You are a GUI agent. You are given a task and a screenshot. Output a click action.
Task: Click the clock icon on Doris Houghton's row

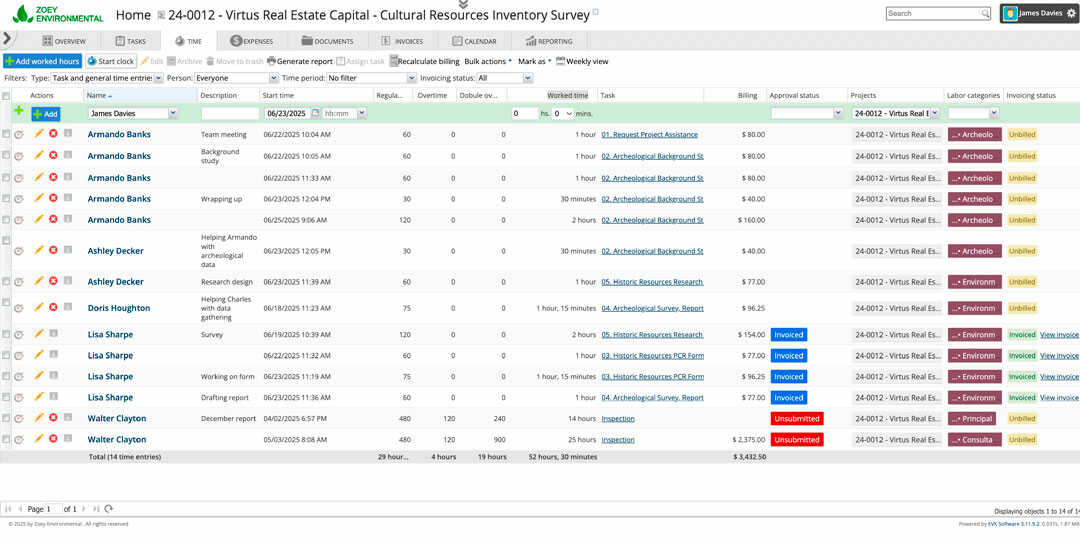(x=19, y=308)
